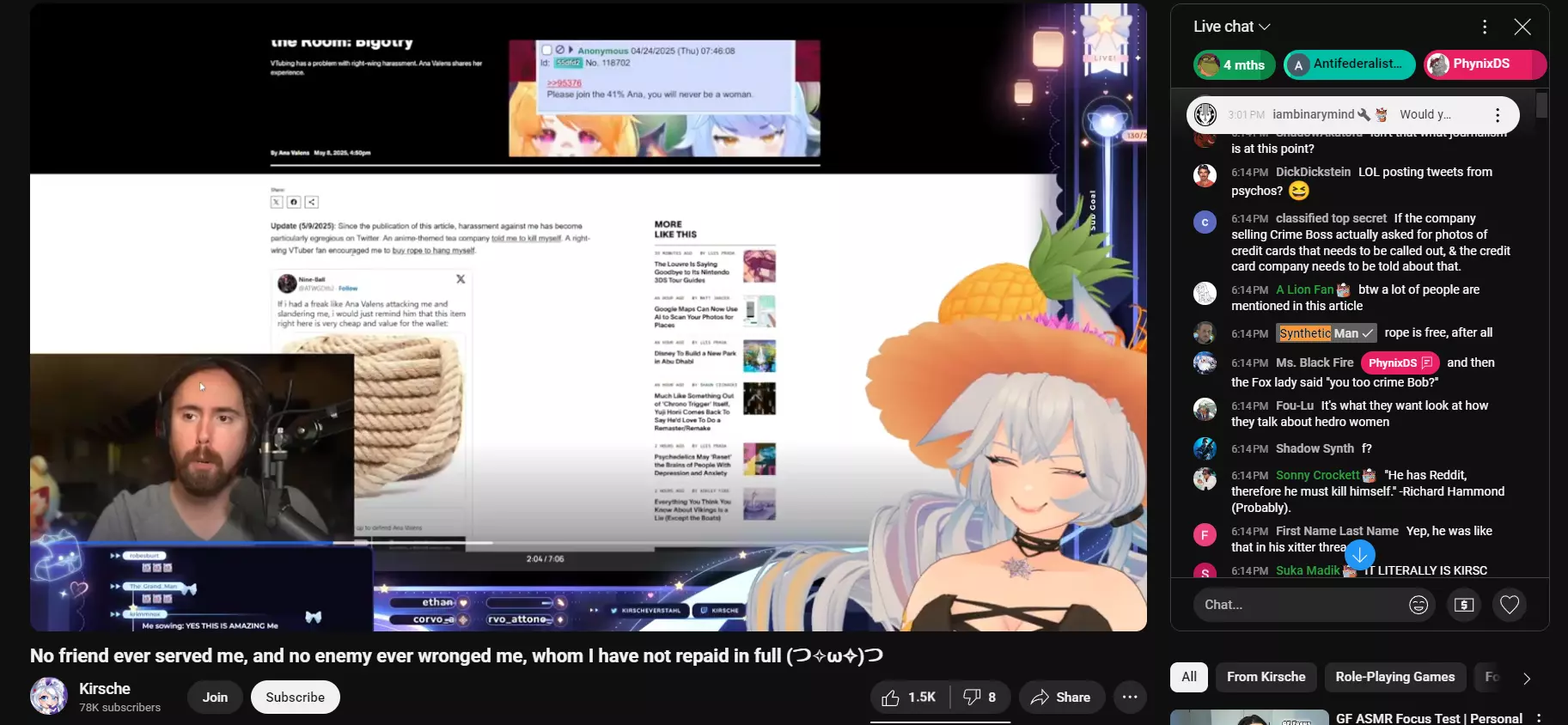Open the GF ASMR Focus Test thumbnail

(x=1249, y=717)
